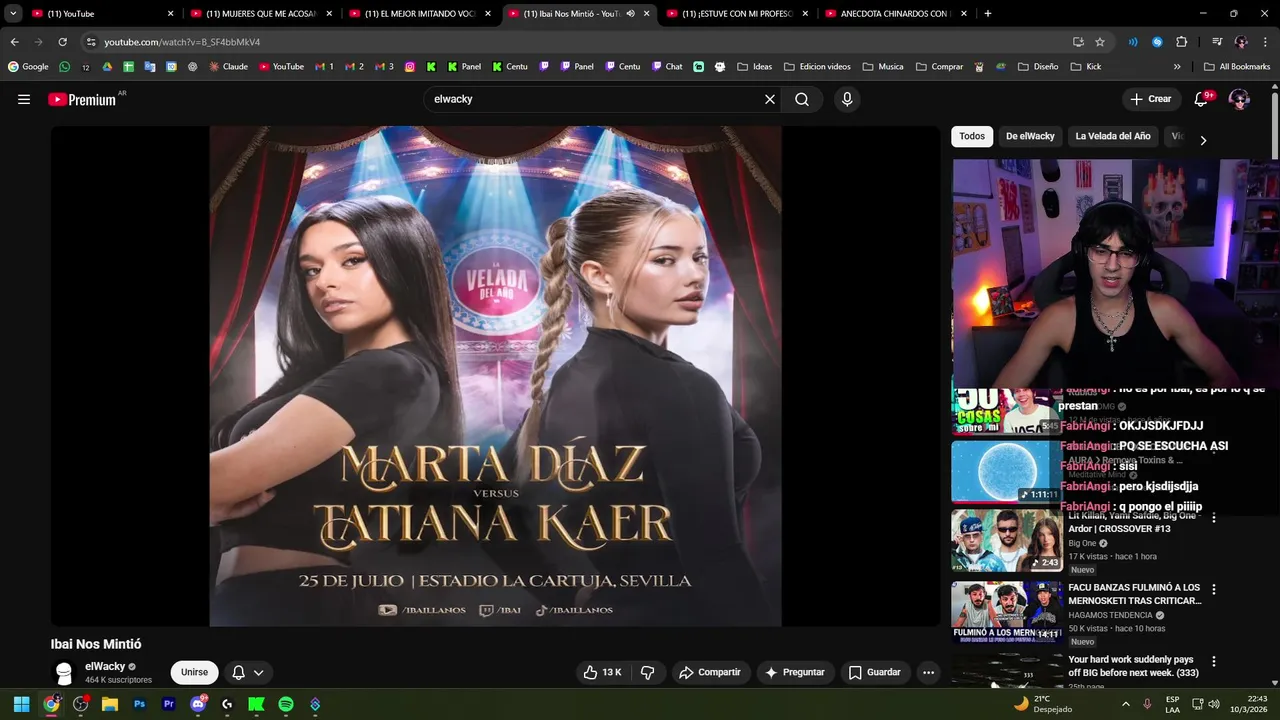This screenshot has width=1280, height=720.
Task: Go back in browser history
Action: click(x=14, y=42)
